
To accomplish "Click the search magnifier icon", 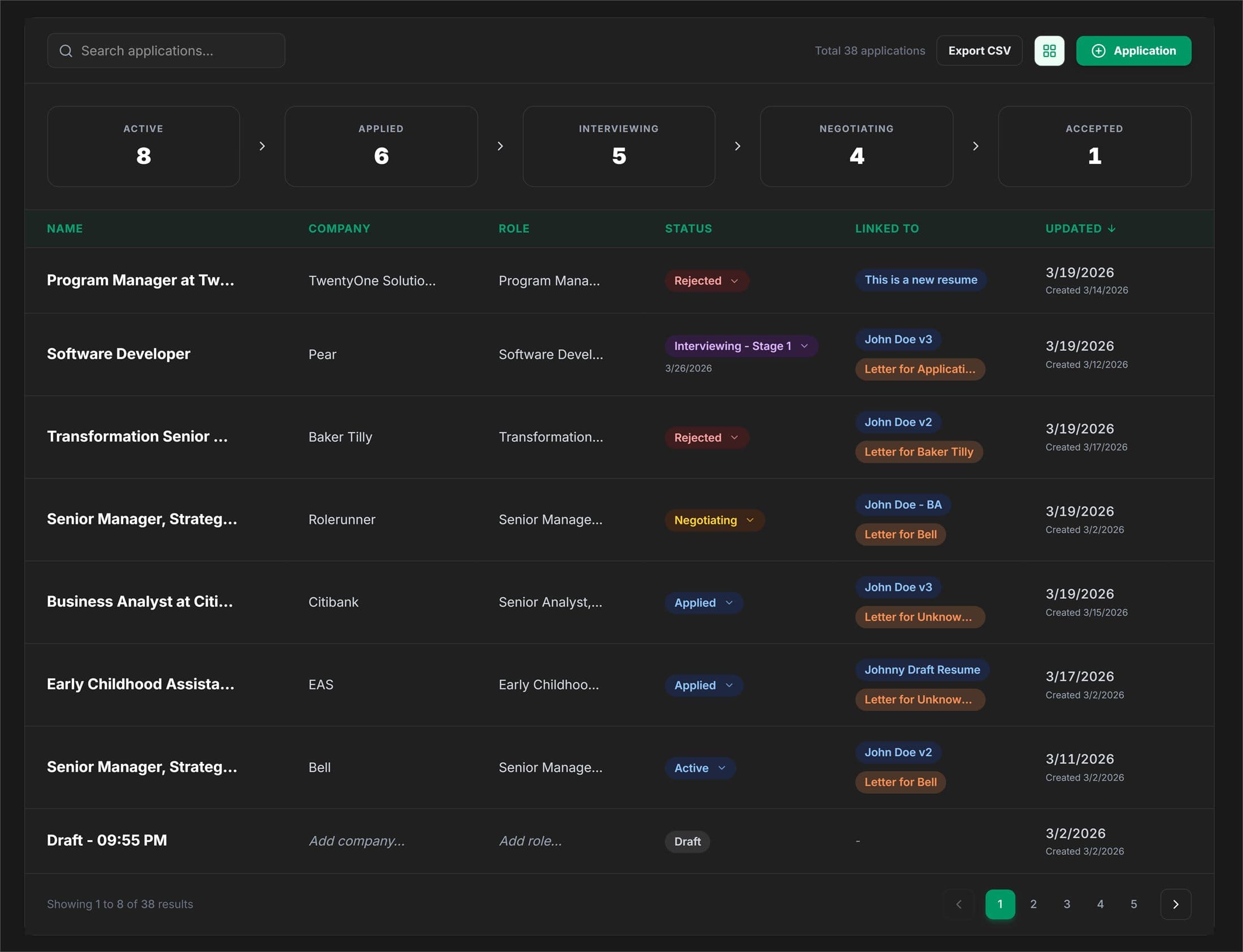I will pos(66,51).
